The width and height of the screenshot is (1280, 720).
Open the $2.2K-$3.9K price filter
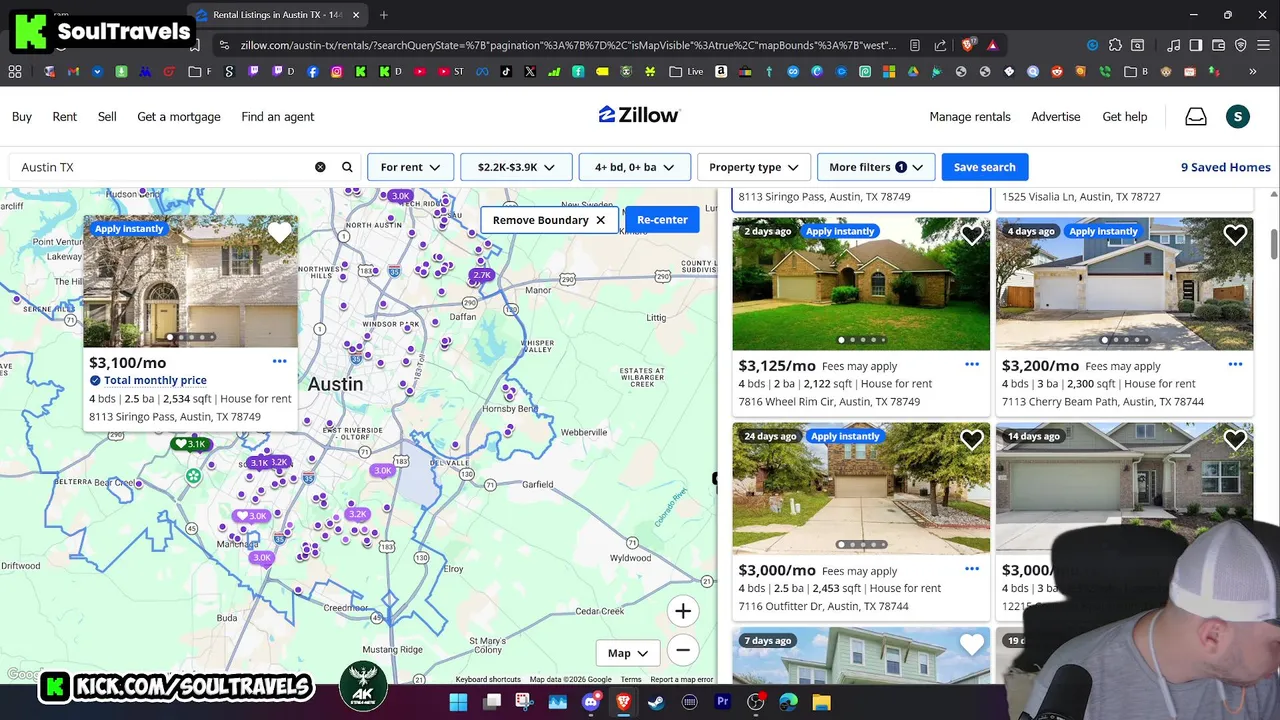click(x=516, y=167)
